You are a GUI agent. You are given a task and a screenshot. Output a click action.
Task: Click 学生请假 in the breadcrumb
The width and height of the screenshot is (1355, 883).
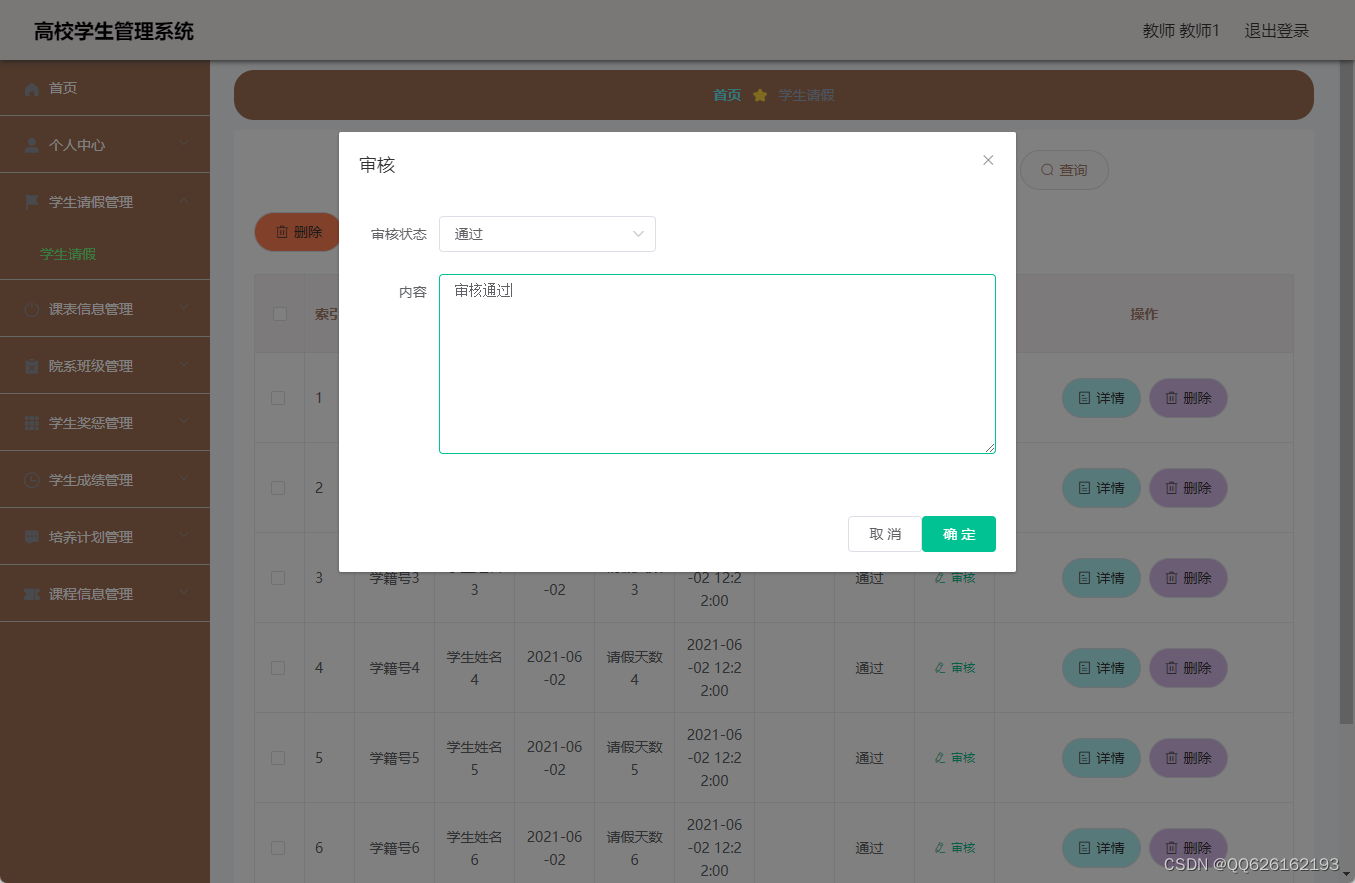coord(806,95)
